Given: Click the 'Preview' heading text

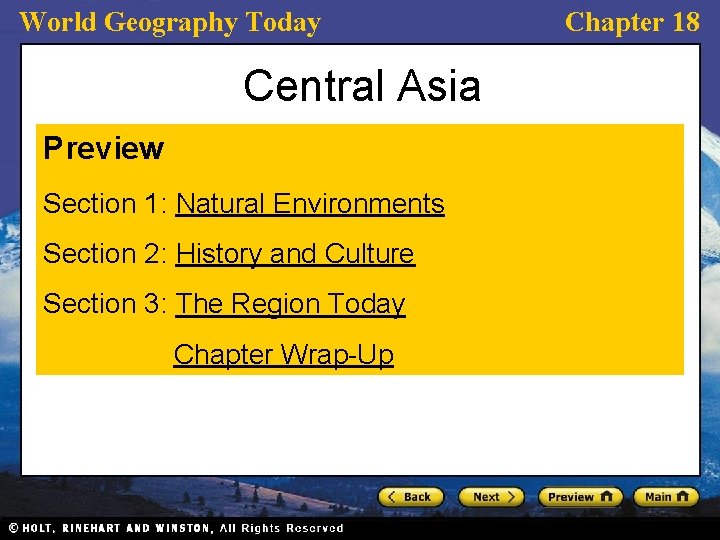Looking at the screenshot, I should (103, 148).
